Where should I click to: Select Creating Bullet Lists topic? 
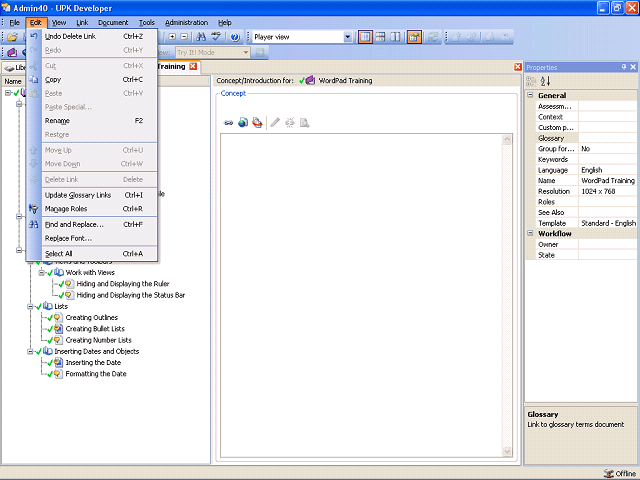tap(95, 329)
